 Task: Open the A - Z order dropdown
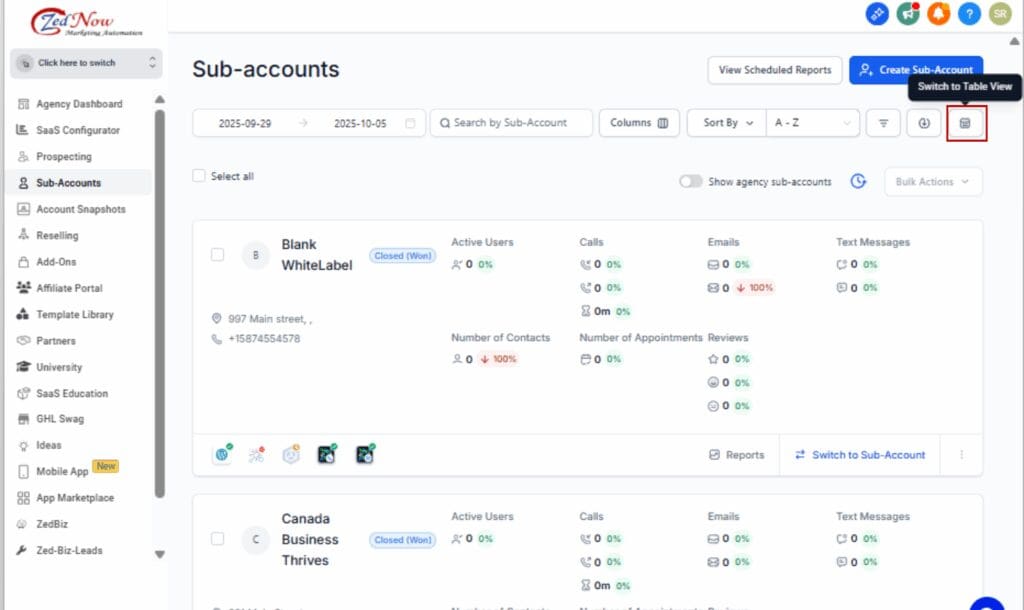tap(812, 123)
